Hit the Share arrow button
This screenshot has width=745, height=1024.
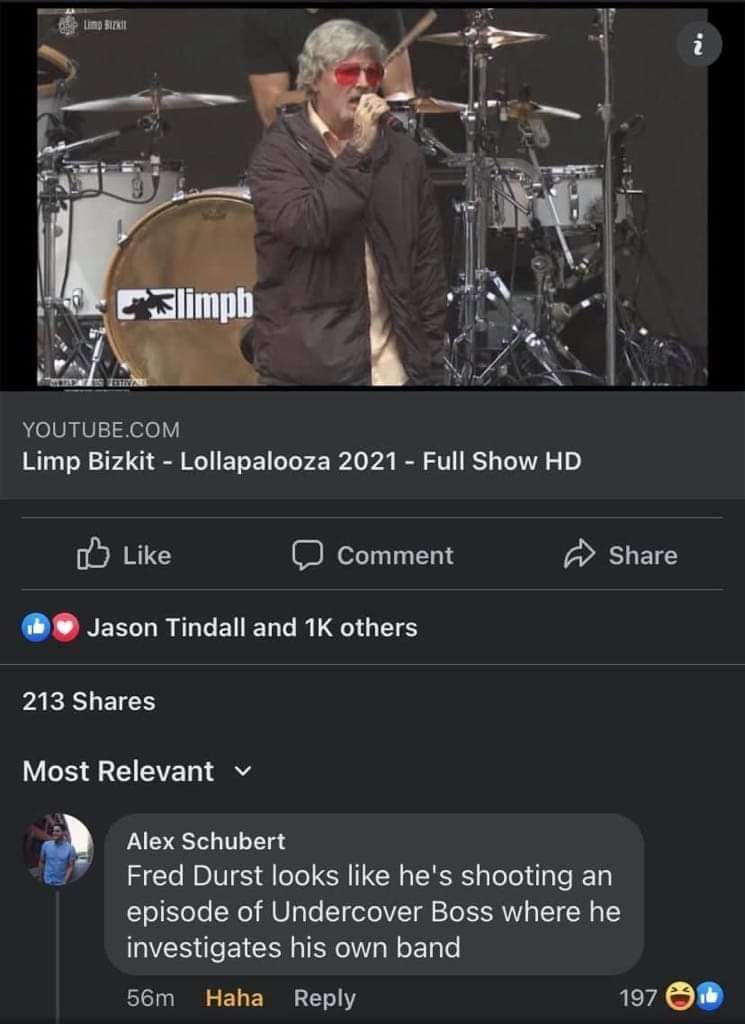(620, 555)
